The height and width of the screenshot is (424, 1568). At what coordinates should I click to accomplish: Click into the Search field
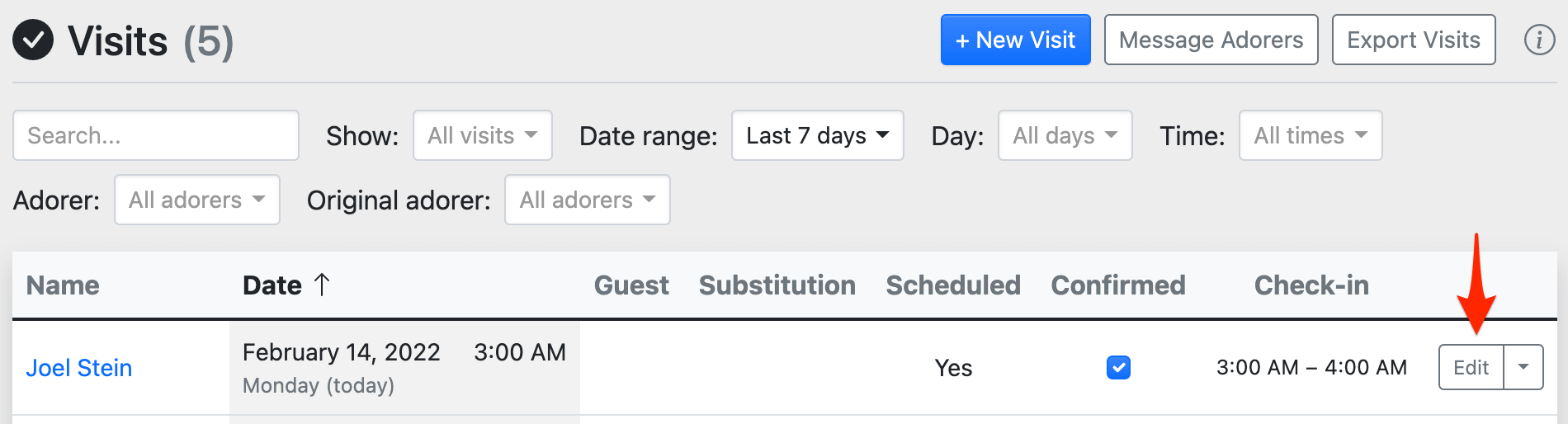tap(155, 135)
